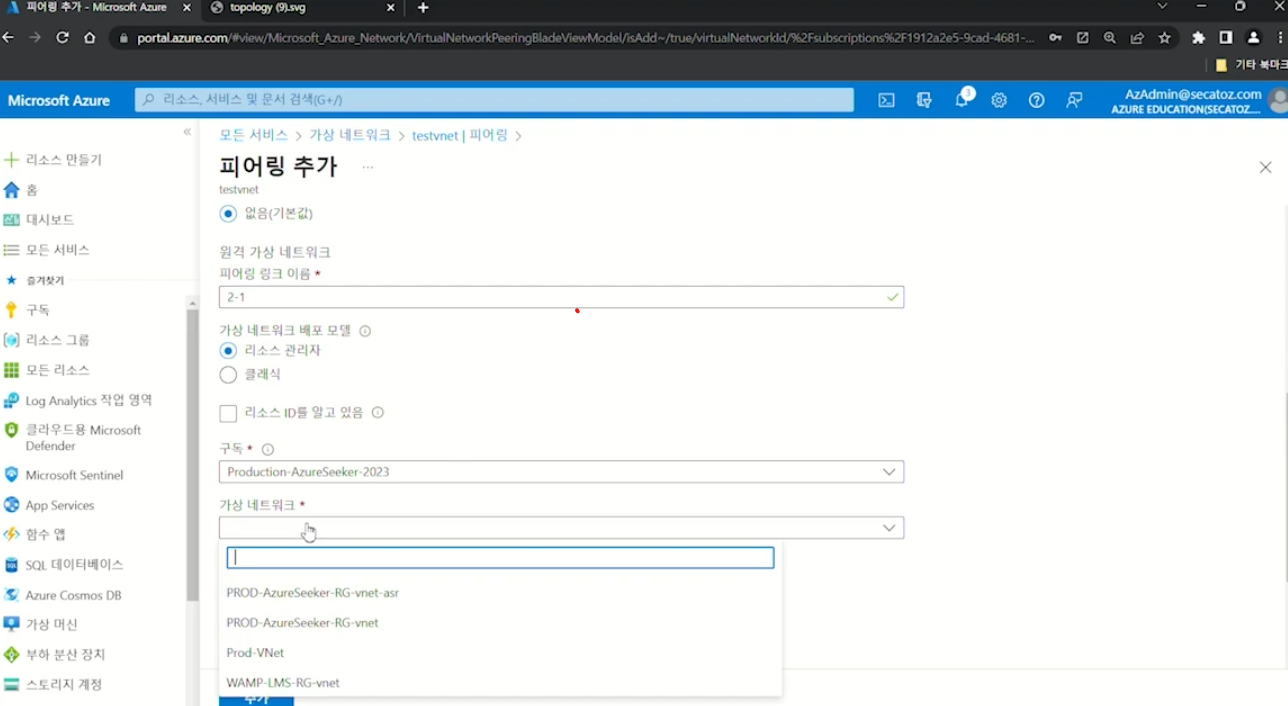Open the 기타 북마크 folder
This screenshot has height=706, width=1288.
click(x=1250, y=65)
